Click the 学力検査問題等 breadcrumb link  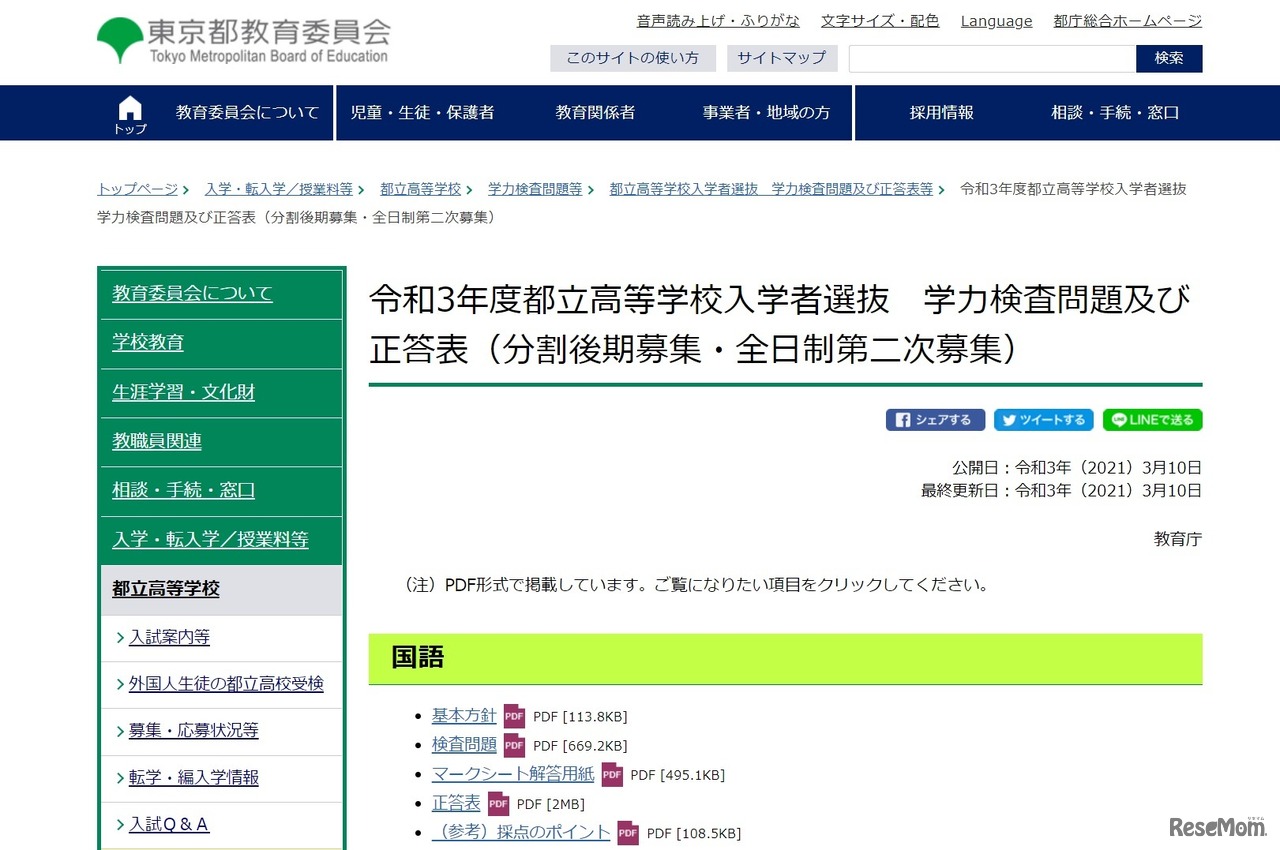click(535, 189)
